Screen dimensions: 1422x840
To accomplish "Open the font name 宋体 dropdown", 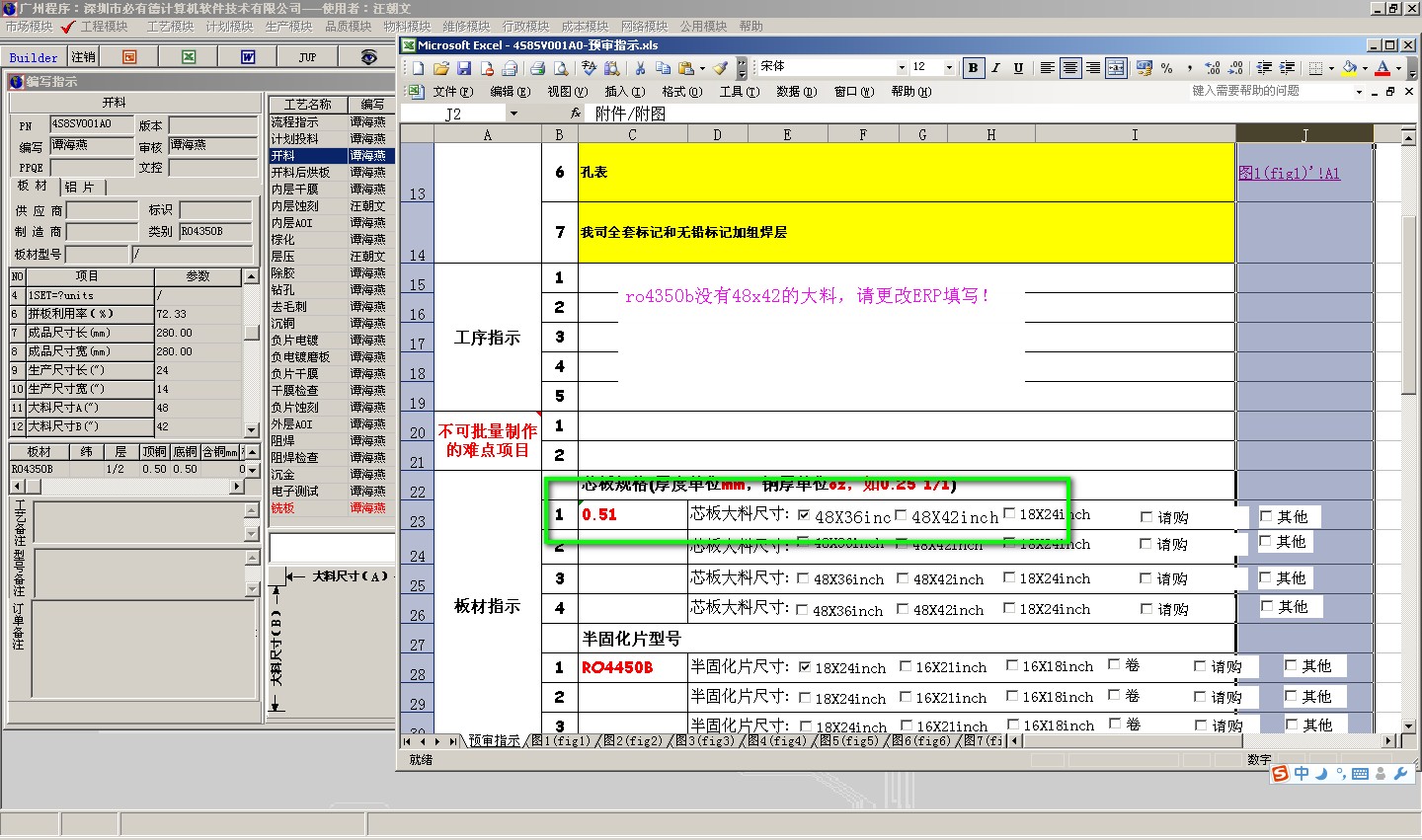I will (x=902, y=68).
